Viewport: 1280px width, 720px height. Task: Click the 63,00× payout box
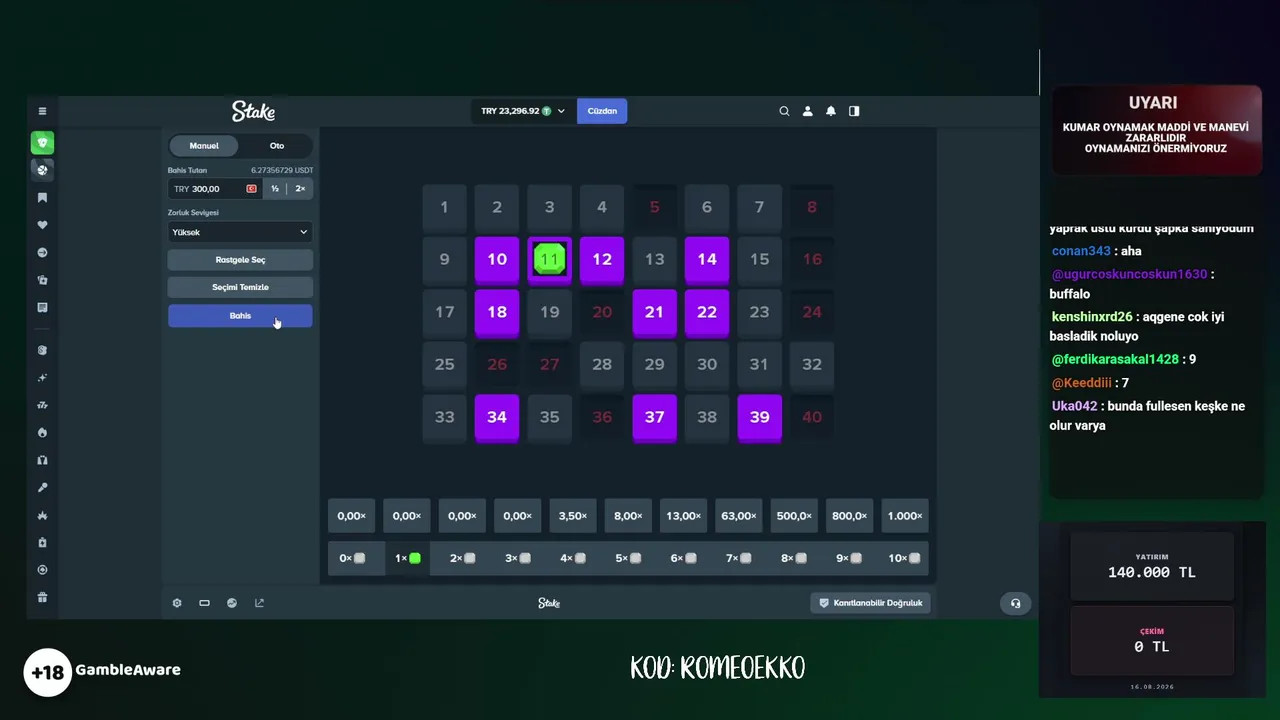[739, 516]
